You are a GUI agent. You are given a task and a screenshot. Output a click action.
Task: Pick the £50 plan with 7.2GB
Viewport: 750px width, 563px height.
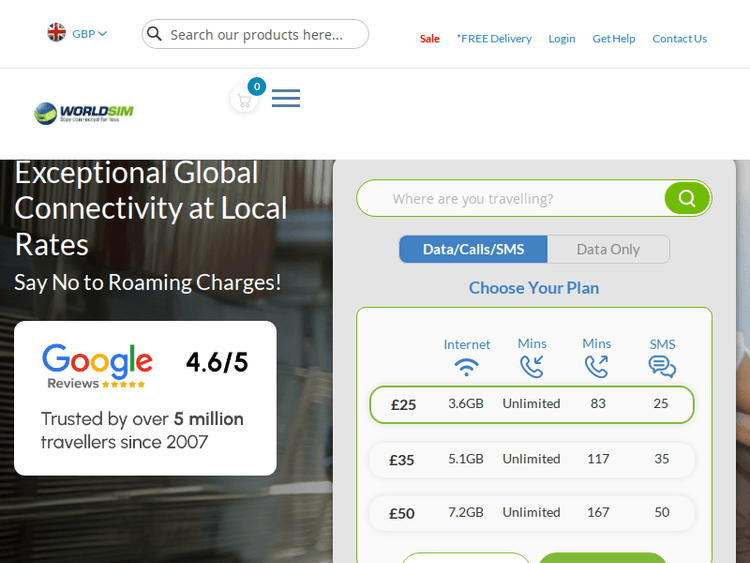click(x=532, y=513)
